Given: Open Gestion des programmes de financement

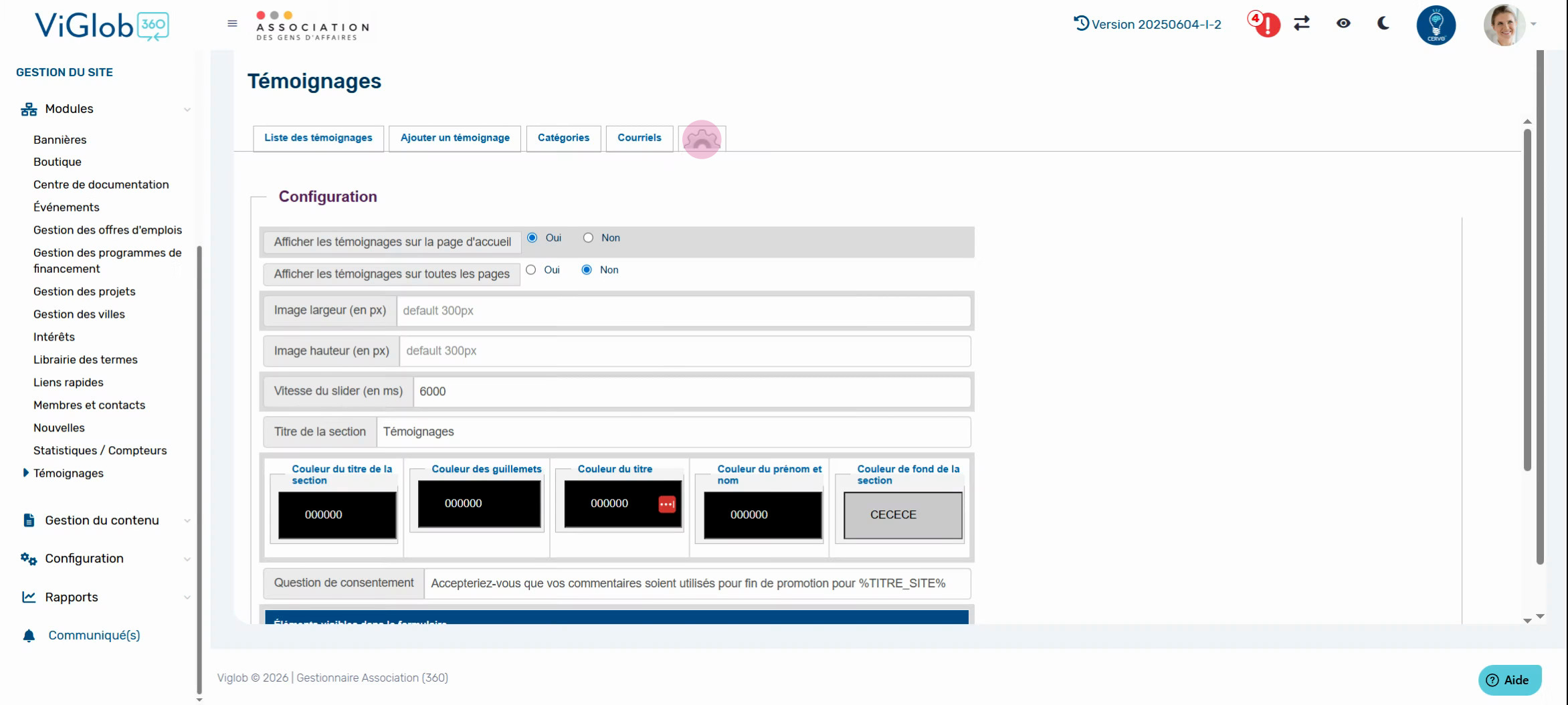Looking at the screenshot, I should coord(108,261).
